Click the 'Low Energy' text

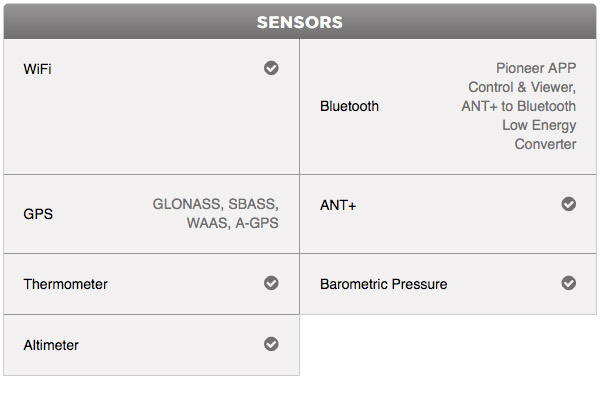pyautogui.click(x=539, y=126)
